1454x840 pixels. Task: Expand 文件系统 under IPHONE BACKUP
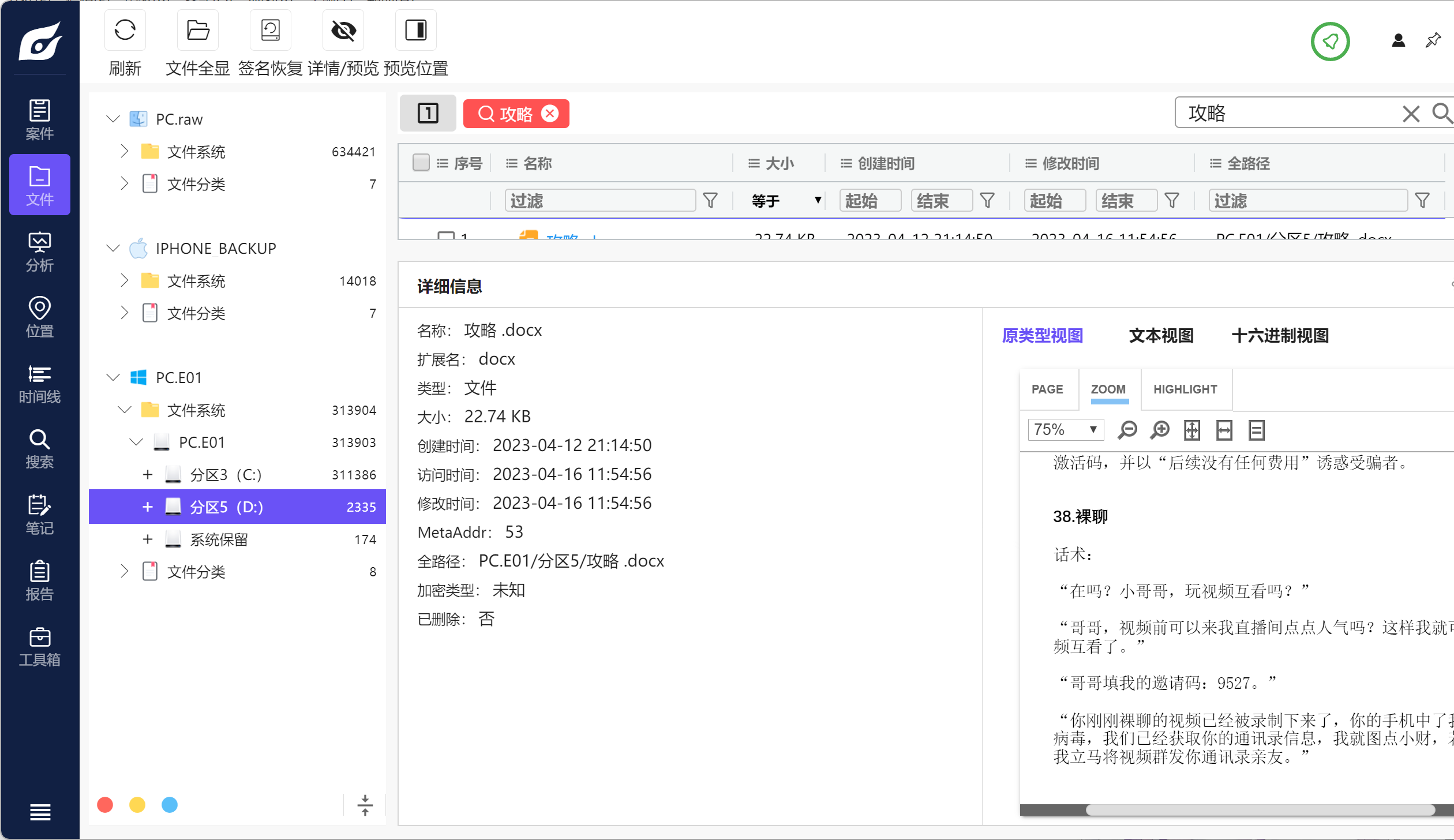click(x=124, y=280)
